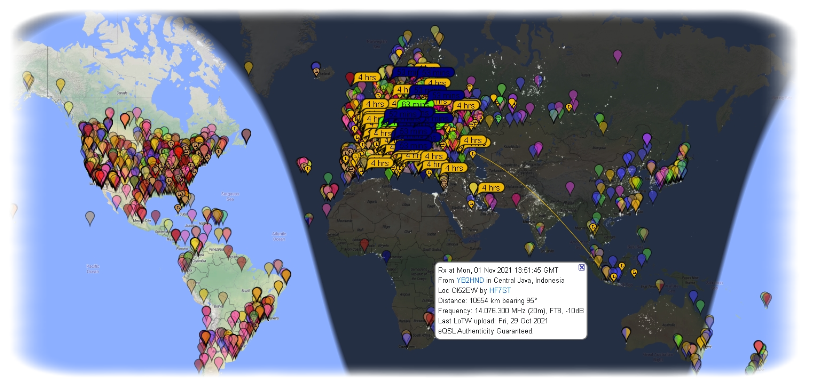Select the dark blue marker off Gulf of Guinea
The width and height of the screenshot is (816, 386).
386,255
